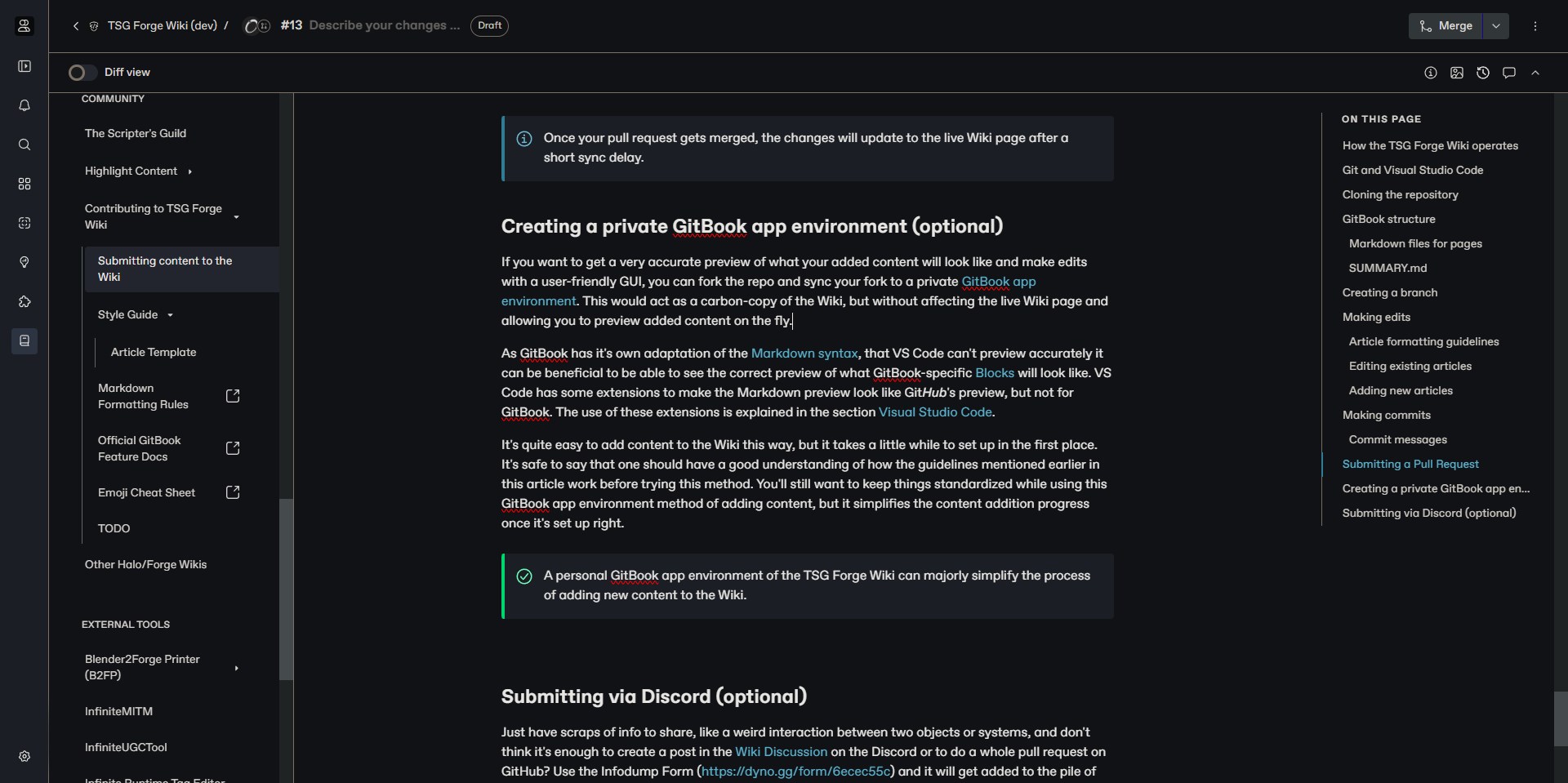Jump to Git and Visual Studio Code section
This screenshot has width=1568, height=783.
[x=1413, y=171]
